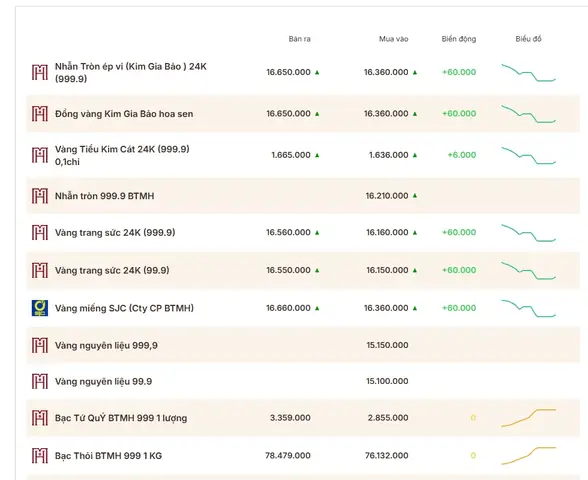Click the Bán ra column header

click(x=300, y=39)
